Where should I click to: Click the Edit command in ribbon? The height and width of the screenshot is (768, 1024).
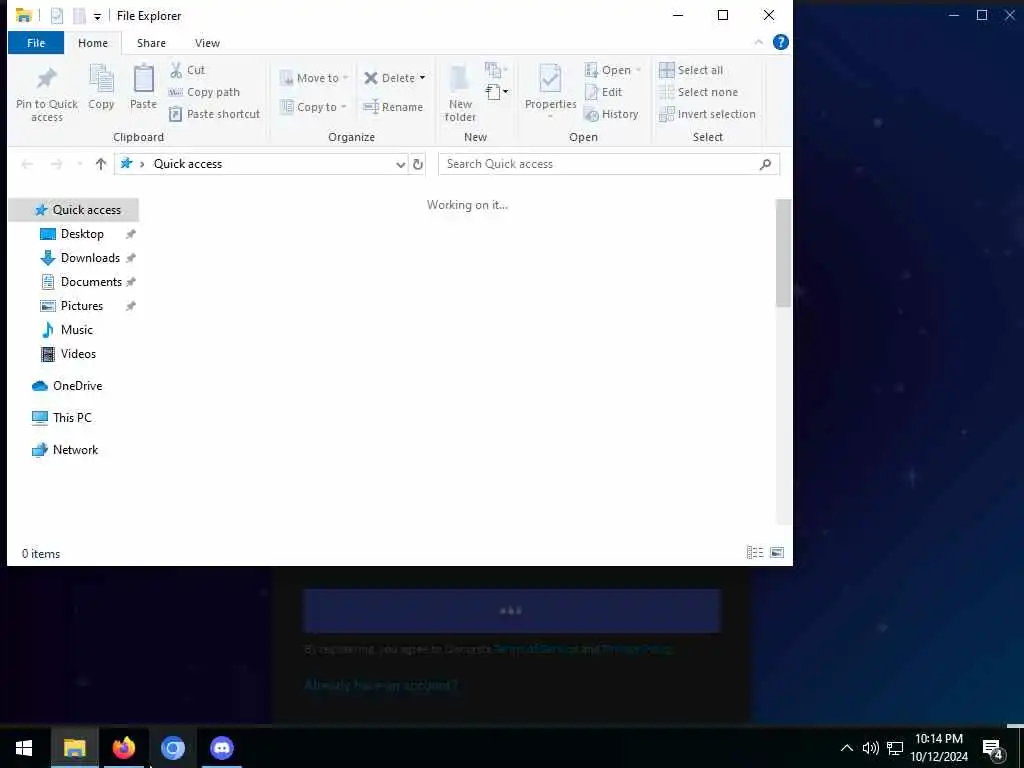tap(603, 92)
